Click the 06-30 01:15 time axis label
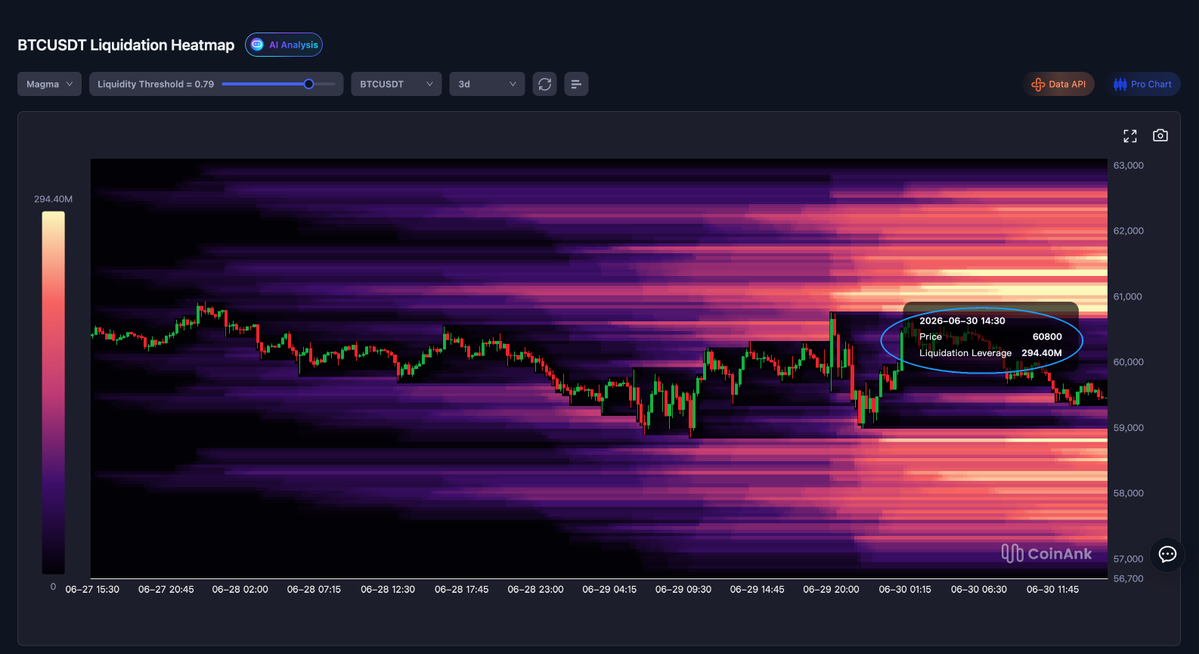This screenshot has width=1199, height=654. point(905,590)
